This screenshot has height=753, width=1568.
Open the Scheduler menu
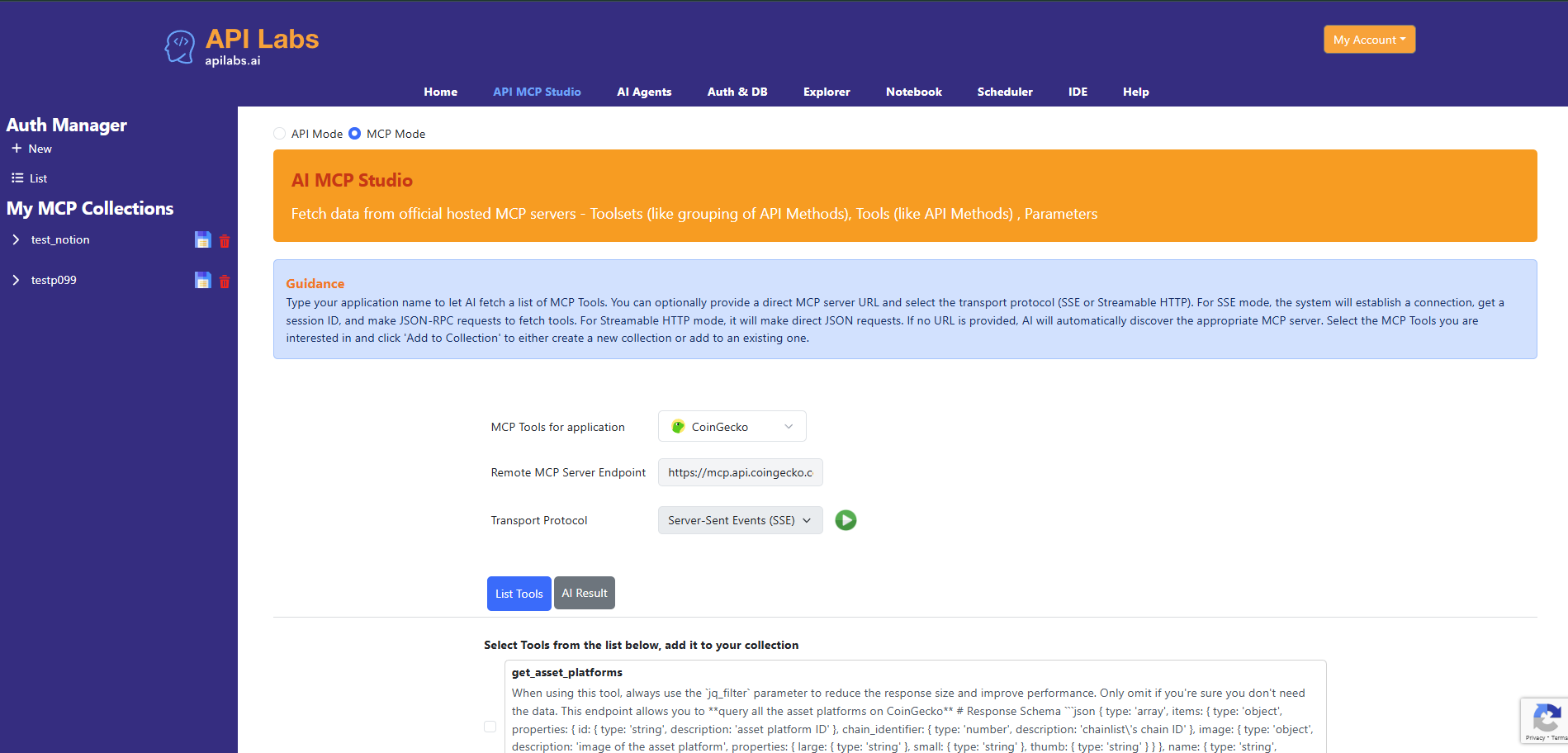[1005, 92]
